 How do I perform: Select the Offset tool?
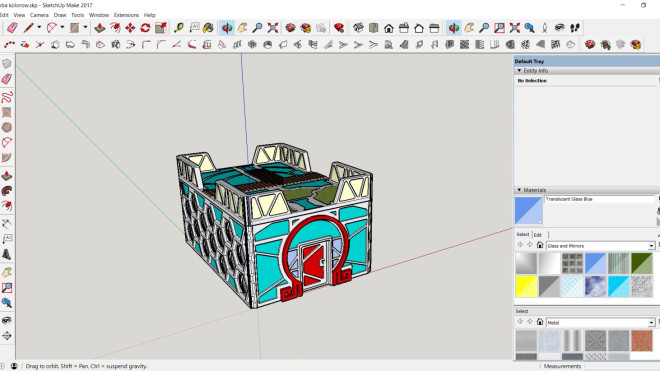point(115,28)
